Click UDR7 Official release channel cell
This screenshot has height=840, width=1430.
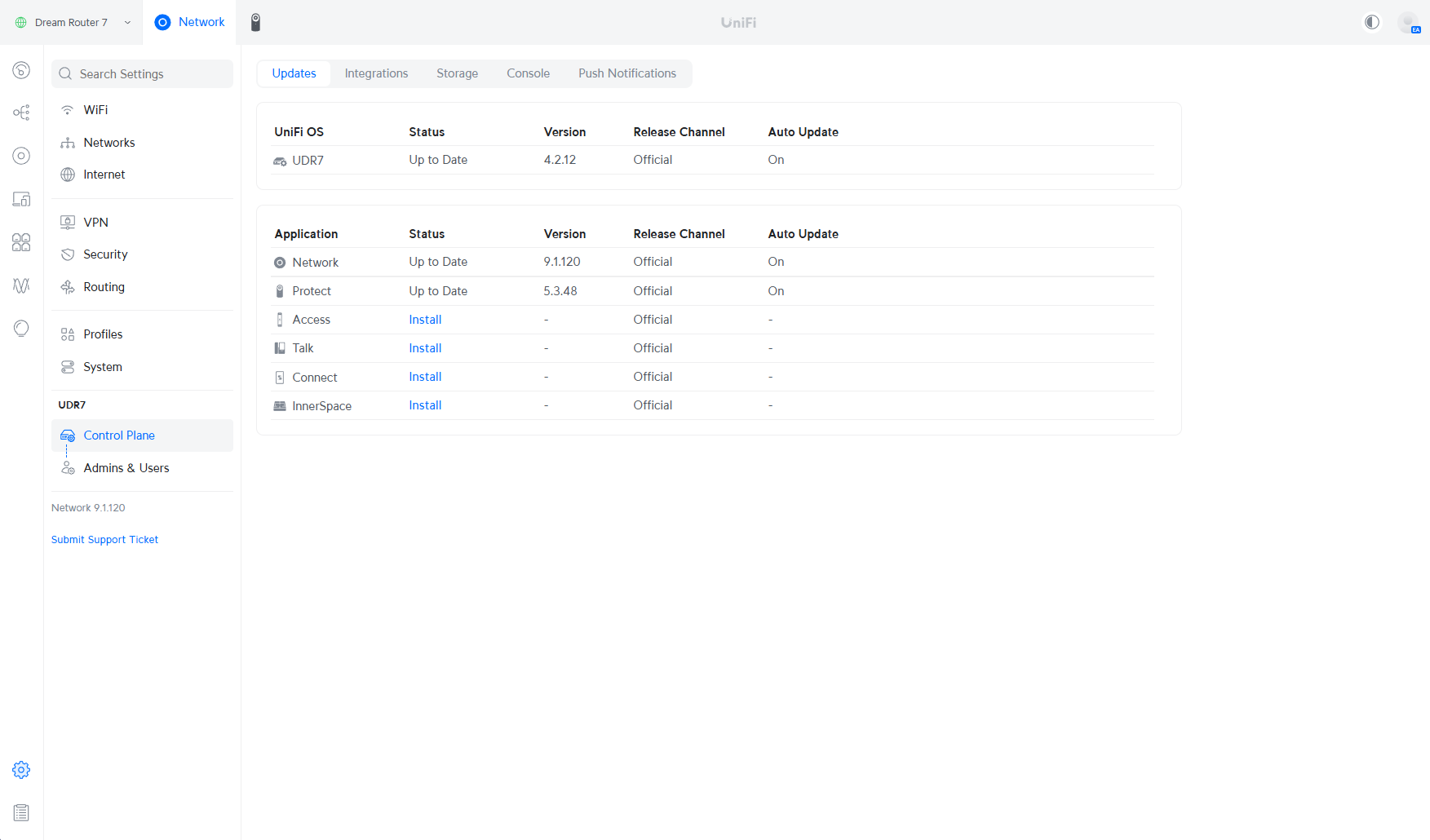653,160
